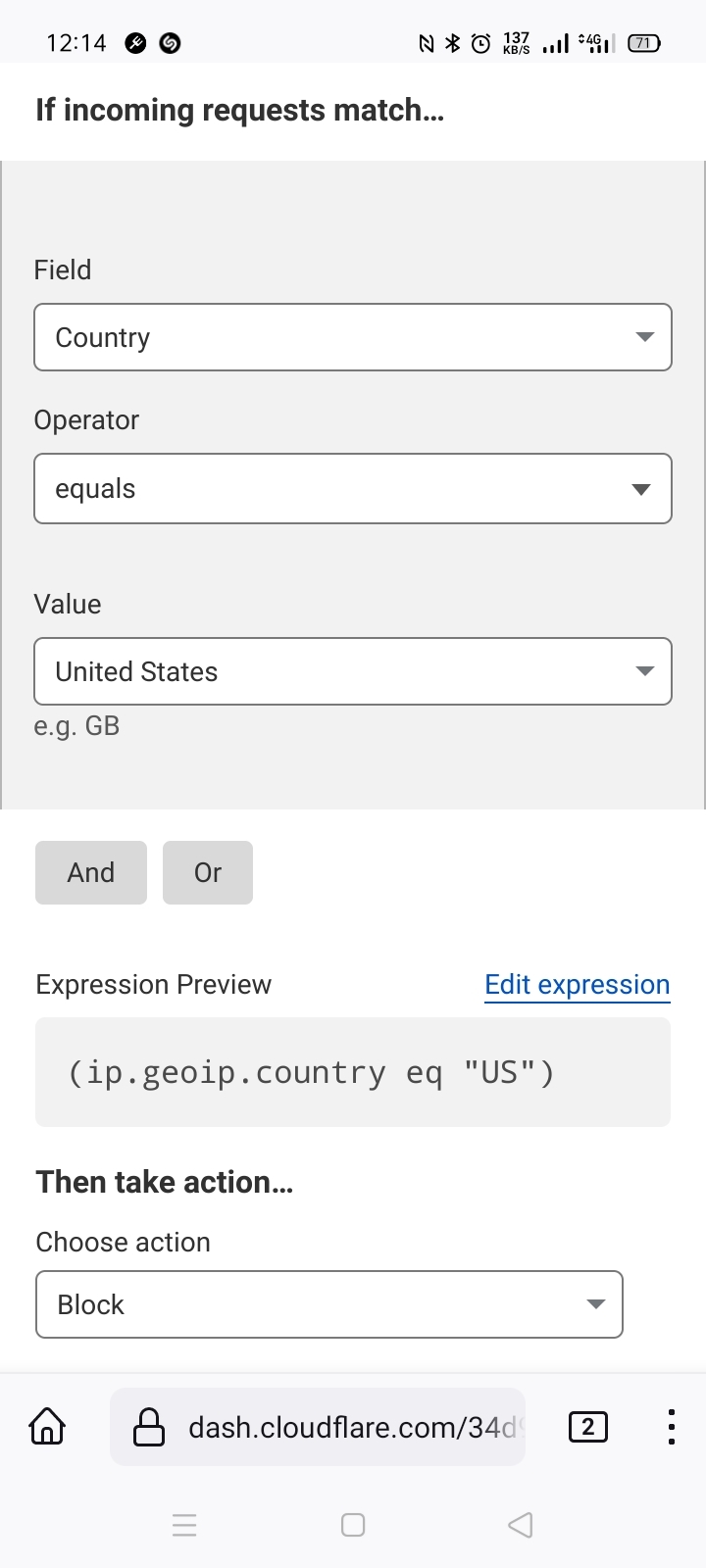The image size is (706, 1568).
Task: Open the tab switcher showing 2 tabs
Action: pos(587,1427)
